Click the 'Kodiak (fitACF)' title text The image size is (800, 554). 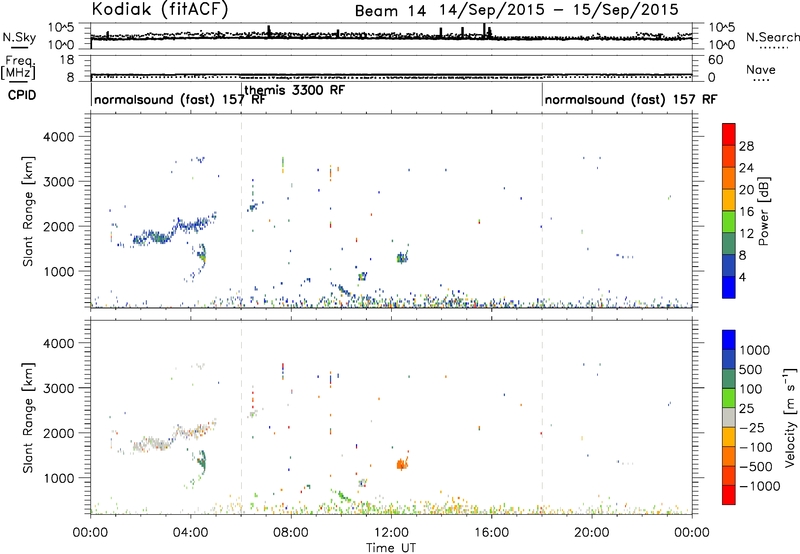(x=160, y=9)
